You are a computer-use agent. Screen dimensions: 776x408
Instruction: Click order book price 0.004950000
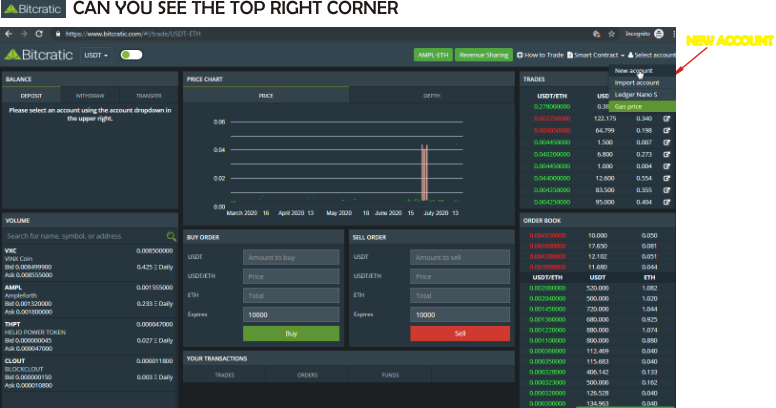coord(547,236)
